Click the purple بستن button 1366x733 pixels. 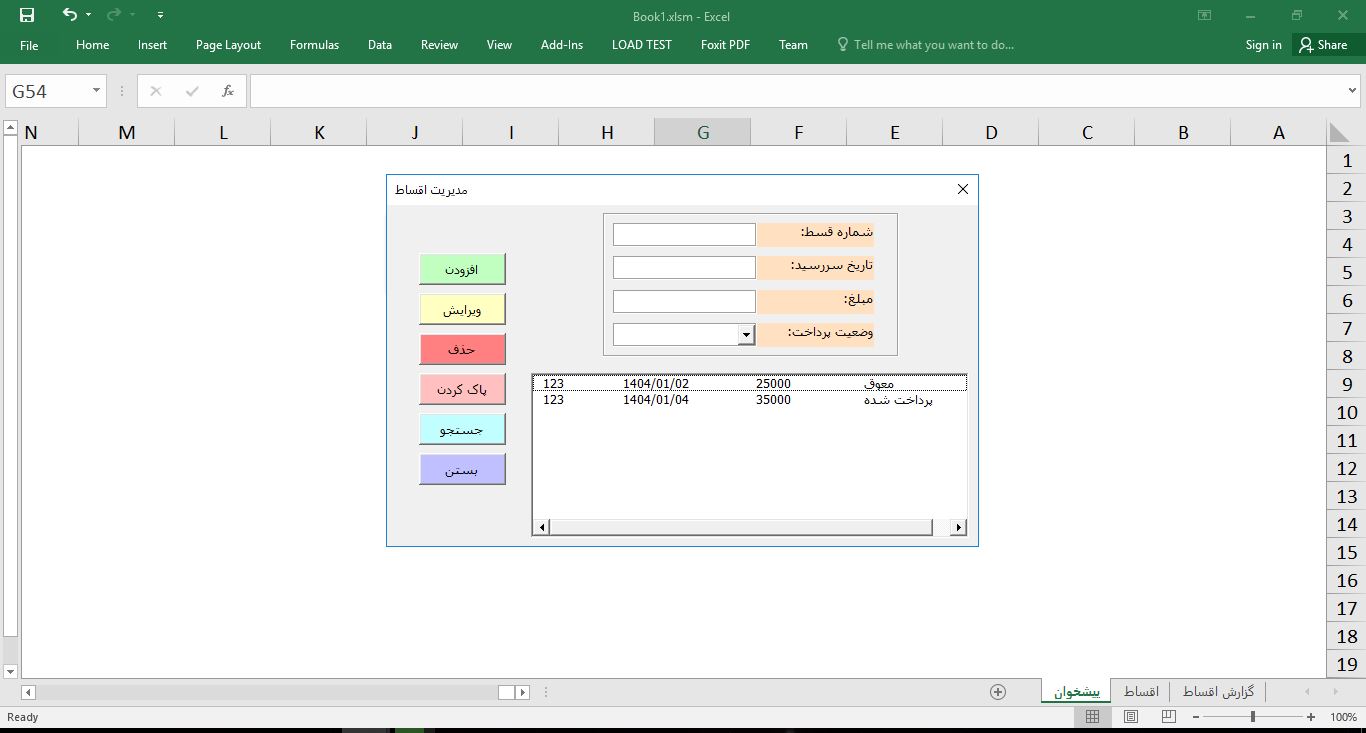[462, 469]
